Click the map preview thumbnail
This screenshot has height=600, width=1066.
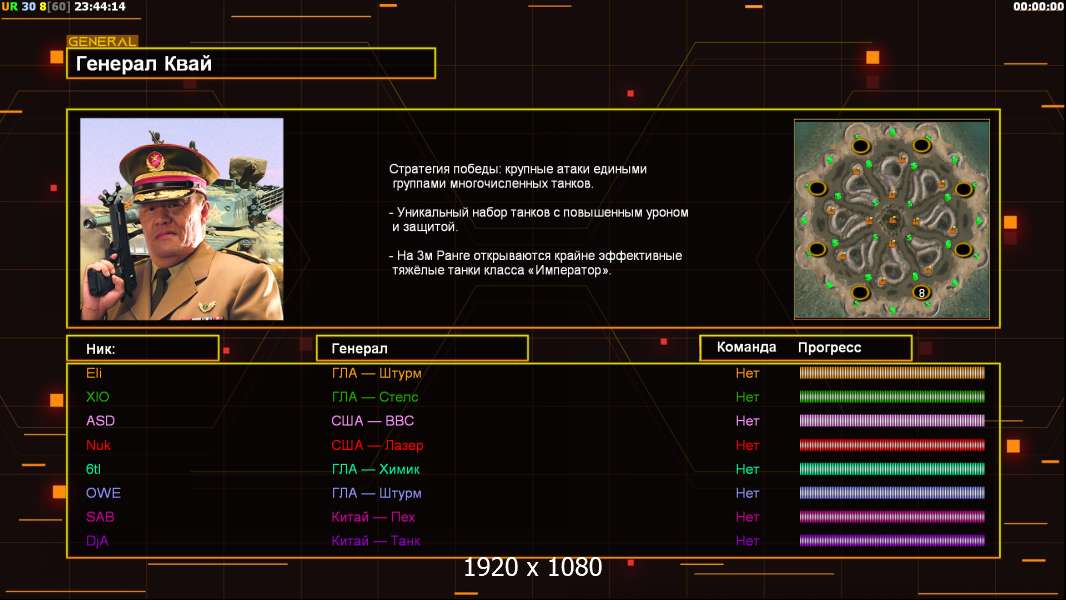coord(891,219)
